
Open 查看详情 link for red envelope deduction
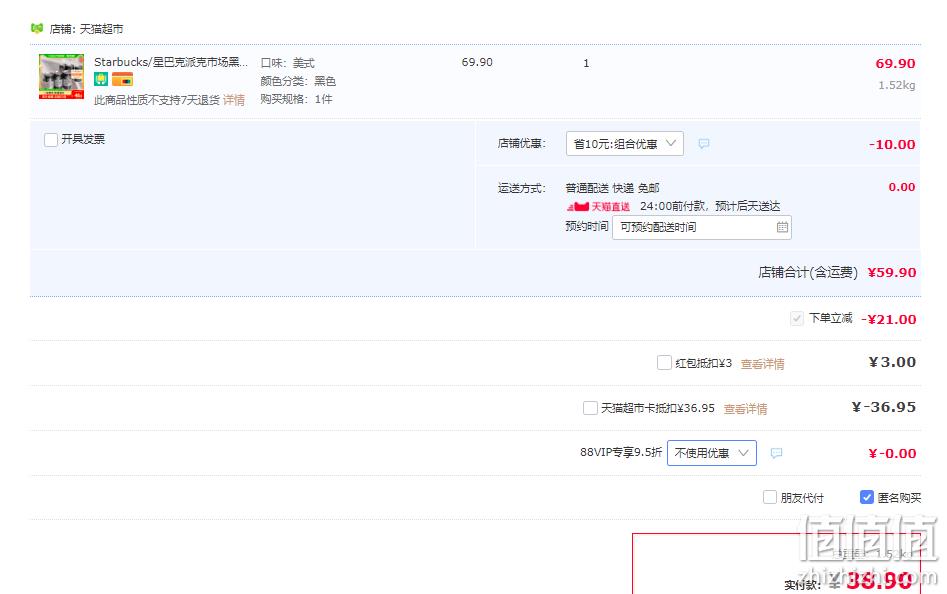(x=762, y=364)
